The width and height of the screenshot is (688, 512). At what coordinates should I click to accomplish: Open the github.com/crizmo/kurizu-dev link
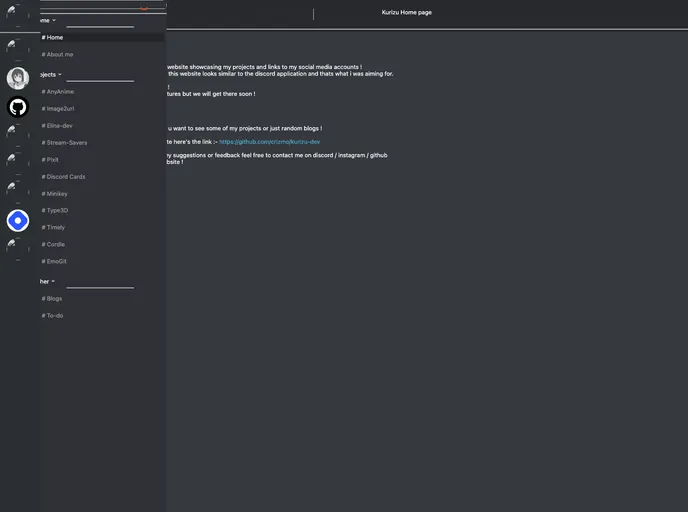[x=269, y=142]
